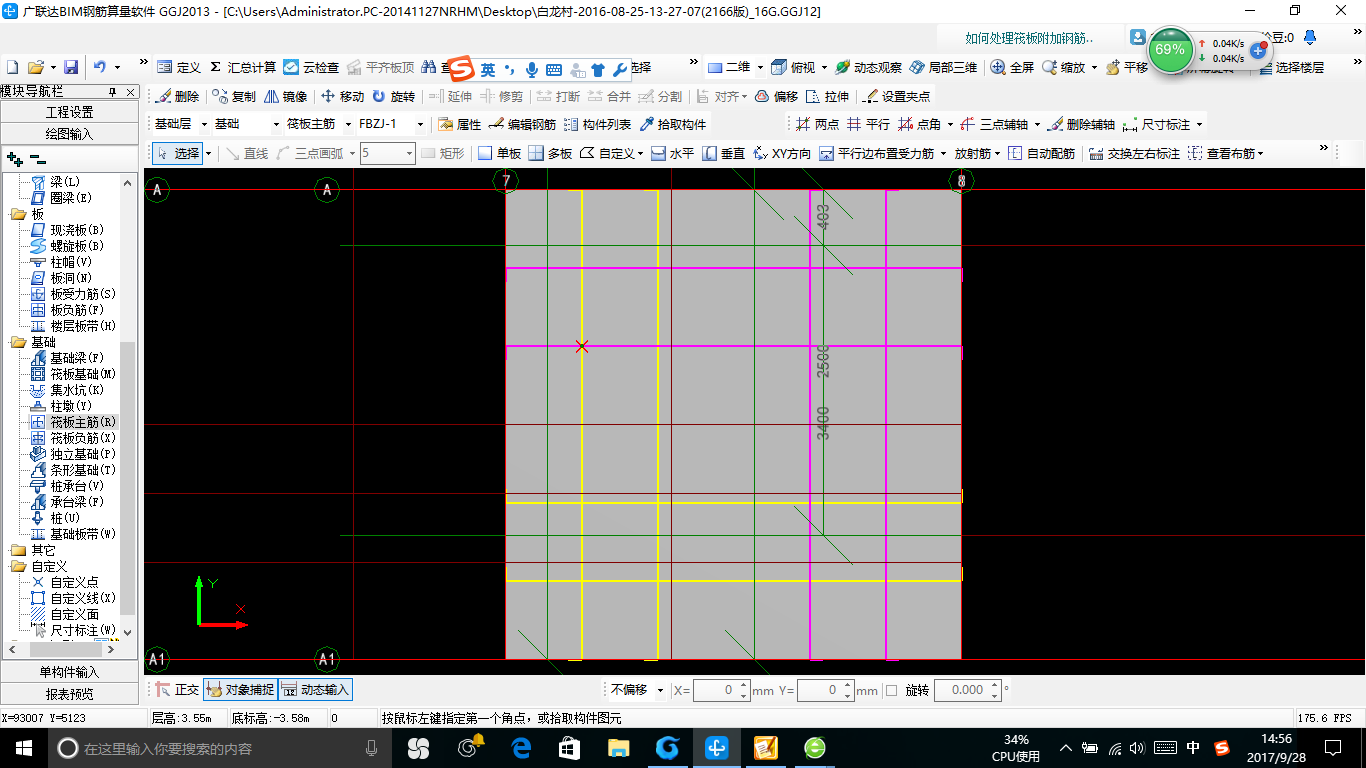The image size is (1366, 768).
Task: Click 两点 two-point axis tool
Action: (817, 124)
